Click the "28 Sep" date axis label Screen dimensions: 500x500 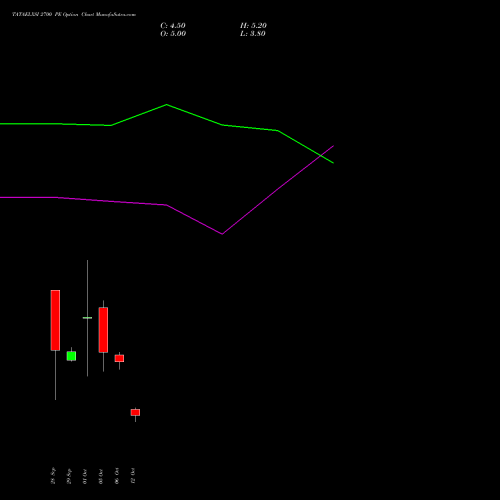coord(53,476)
